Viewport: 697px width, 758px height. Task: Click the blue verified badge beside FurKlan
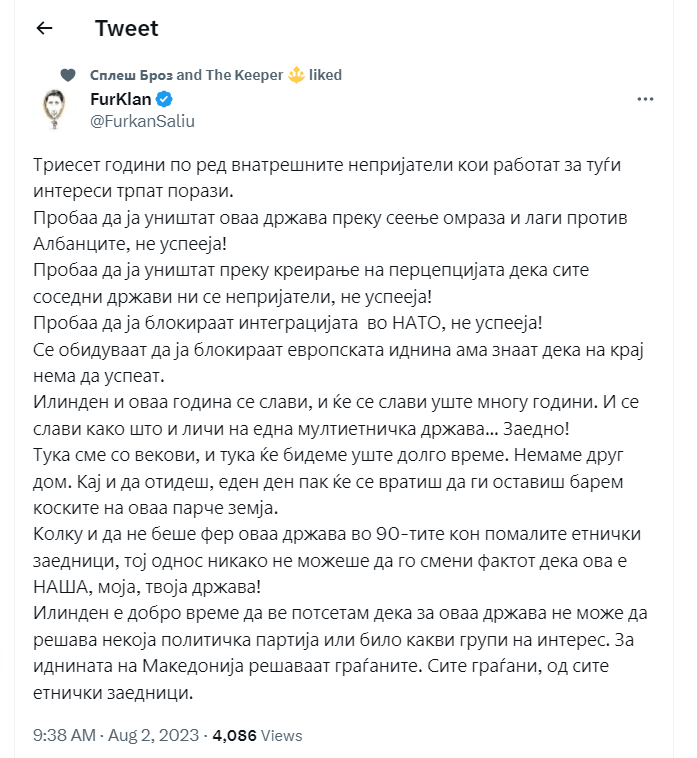point(164,99)
